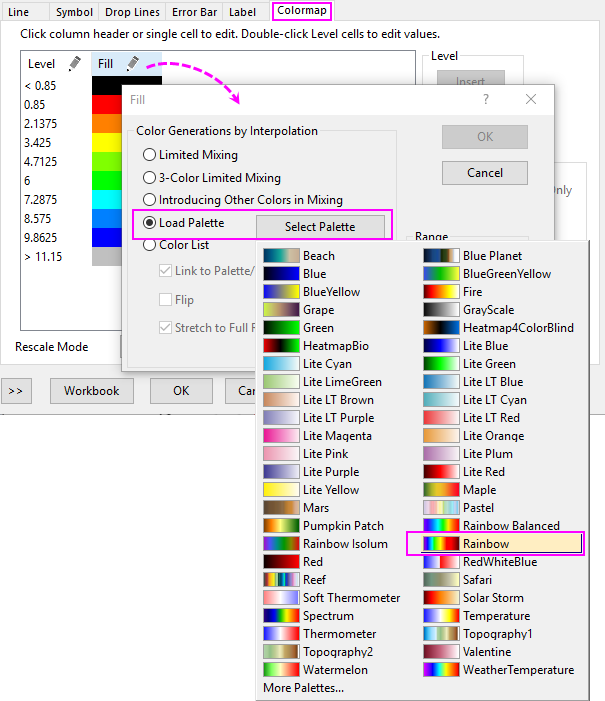The height and width of the screenshot is (701, 605).
Task: Click the cyan fill swatch at 7.2875
Action: coord(107,199)
